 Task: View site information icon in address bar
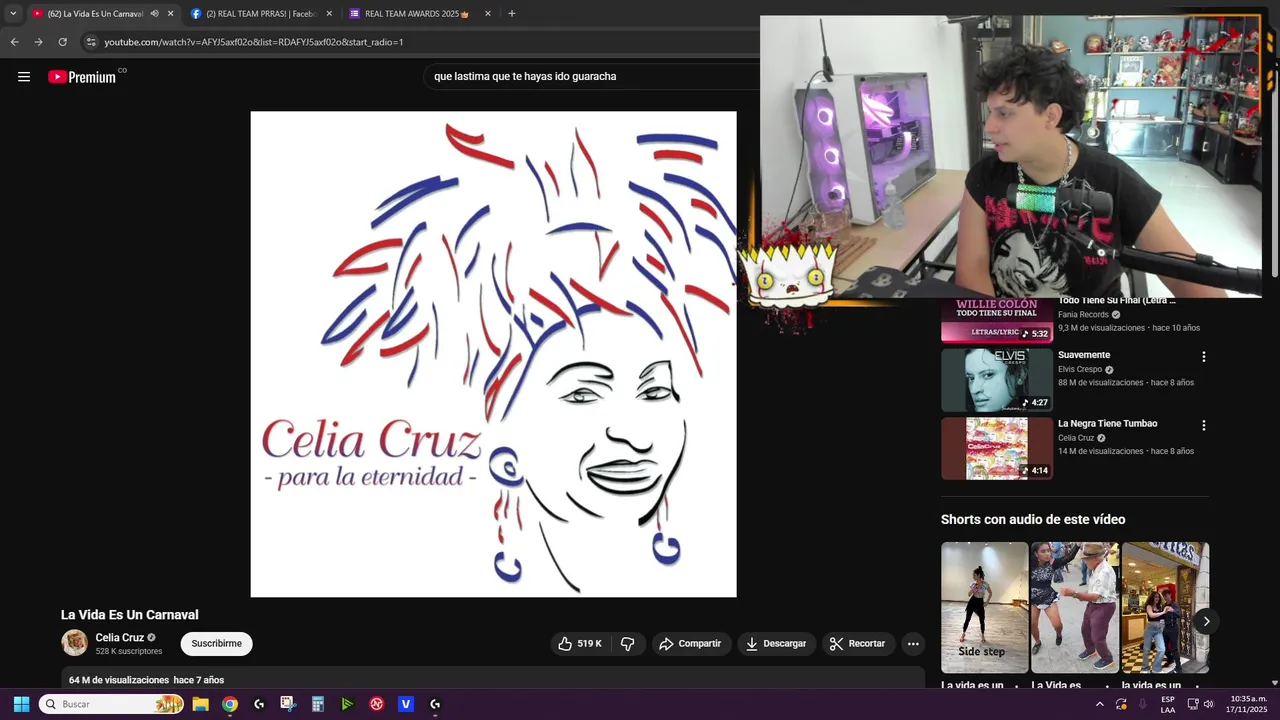(x=91, y=42)
